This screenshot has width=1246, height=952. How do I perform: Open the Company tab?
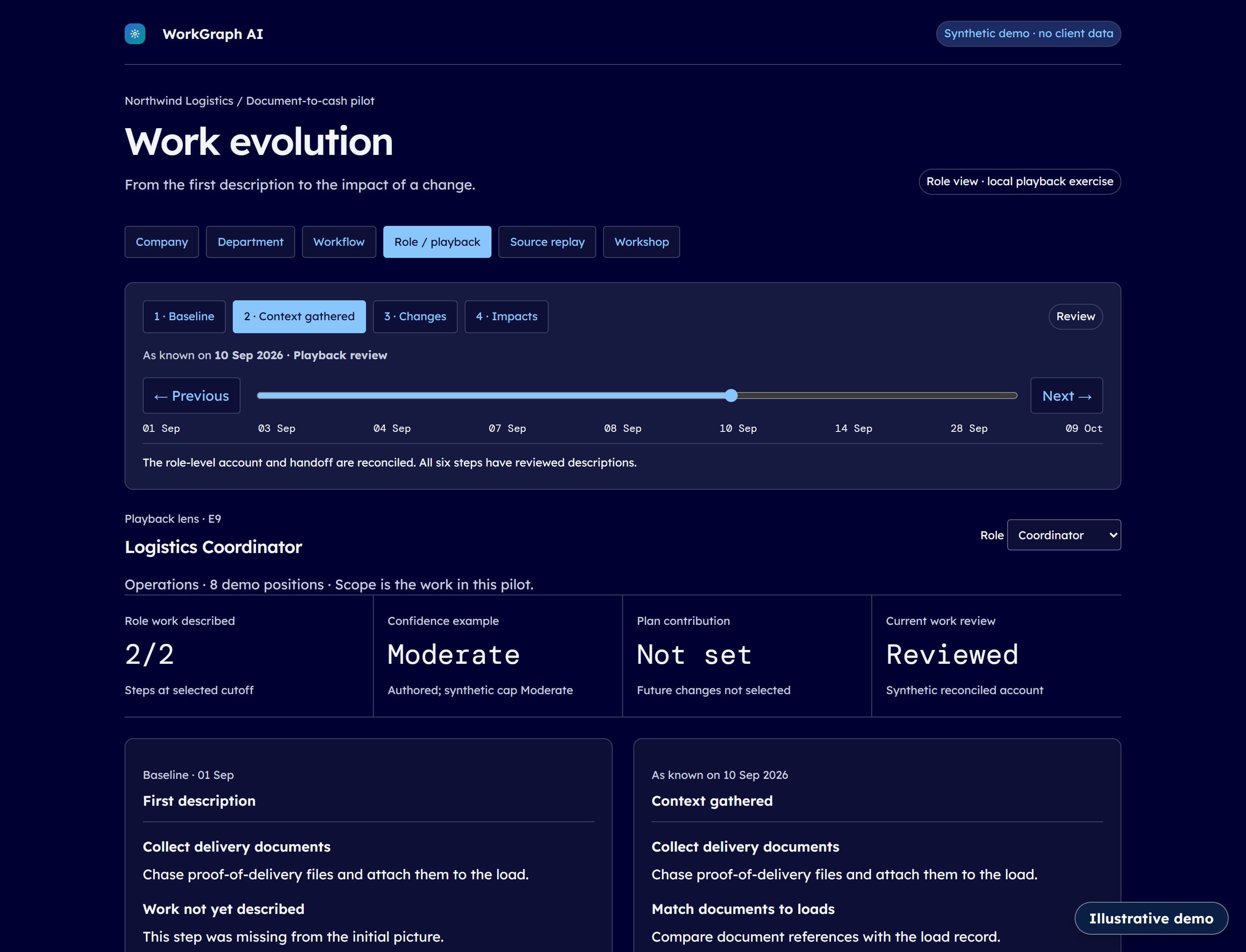pos(161,242)
